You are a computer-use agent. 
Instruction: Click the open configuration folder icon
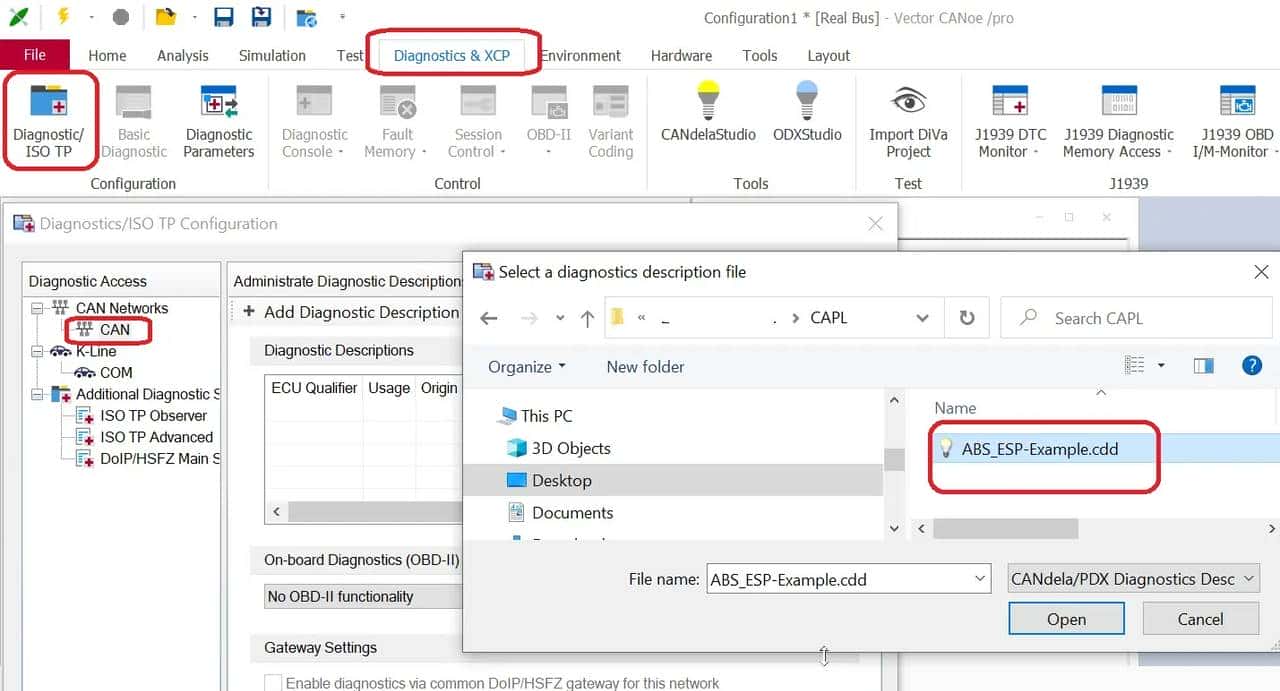166,17
